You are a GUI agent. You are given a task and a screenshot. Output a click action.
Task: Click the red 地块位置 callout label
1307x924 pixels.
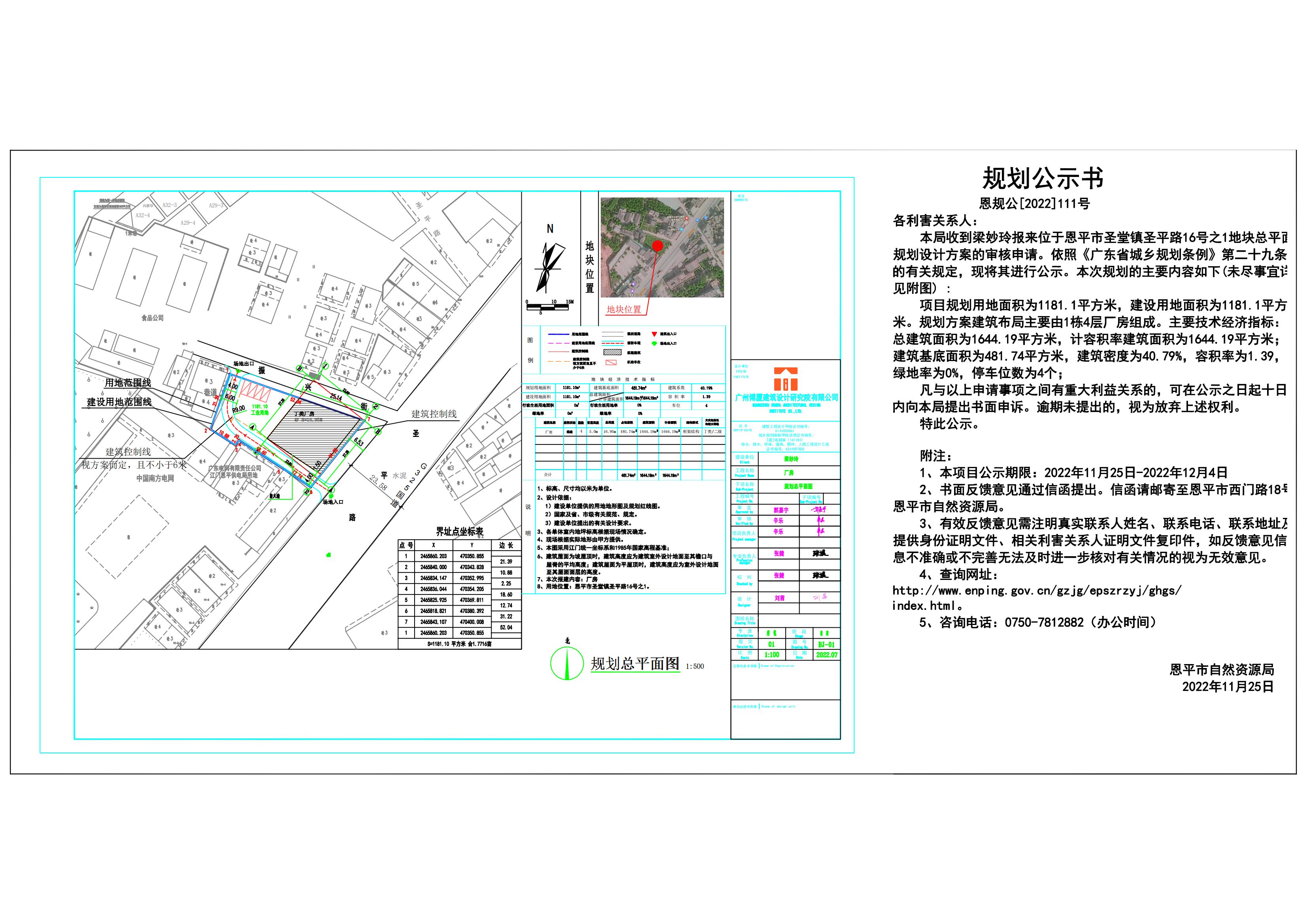pyautogui.click(x=623, y=310)
